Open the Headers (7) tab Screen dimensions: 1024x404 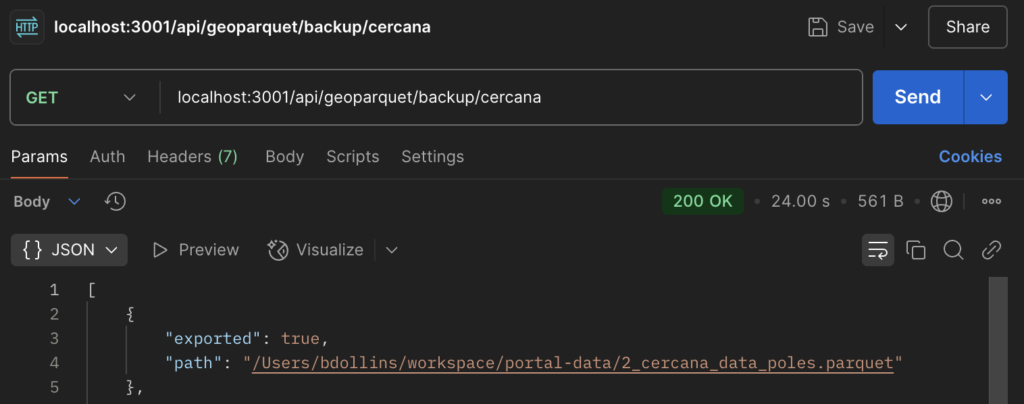coord(193,157)
